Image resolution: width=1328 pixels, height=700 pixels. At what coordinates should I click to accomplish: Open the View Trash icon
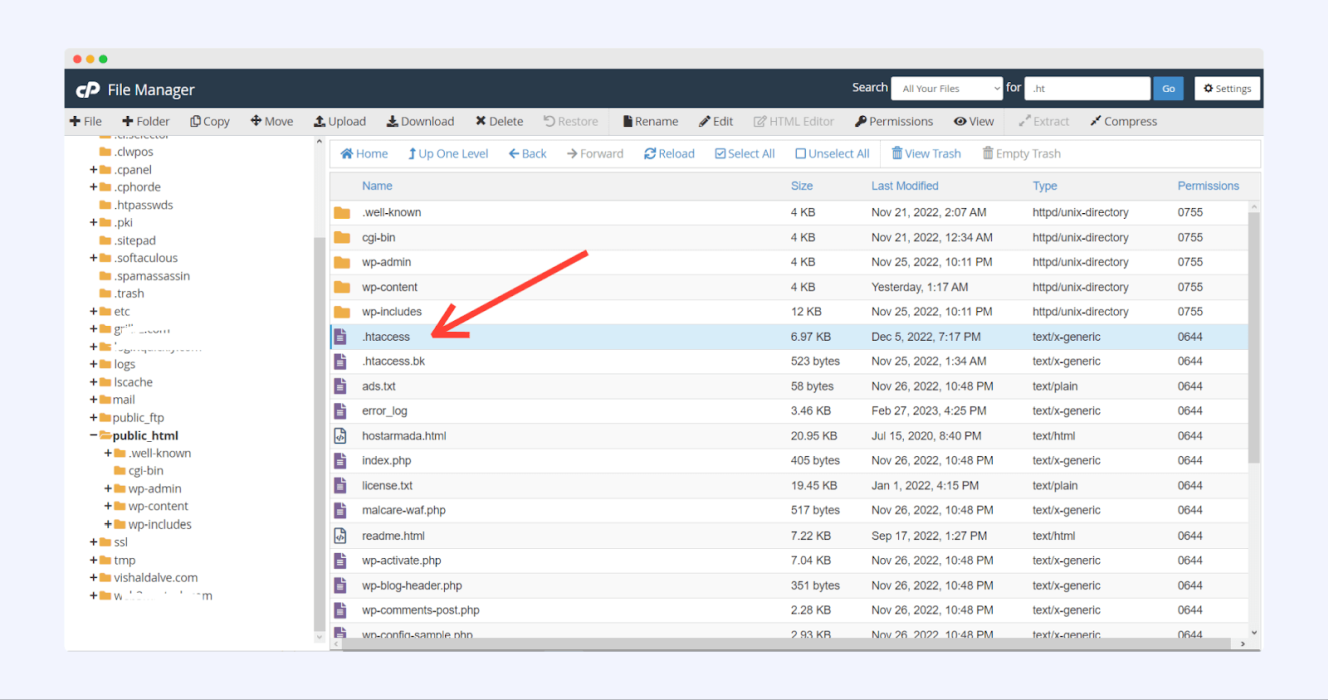click(897, 154)
